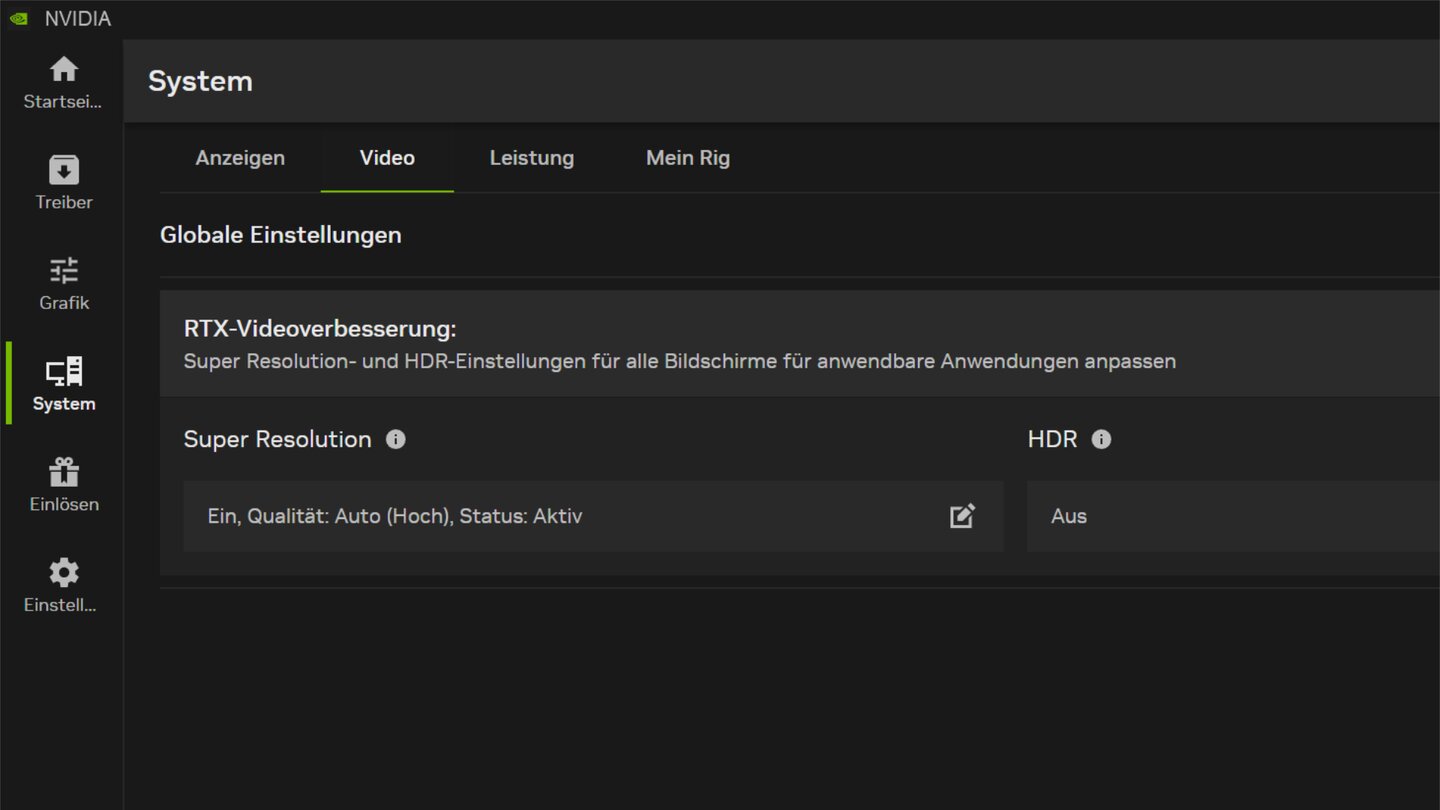Screen dimensions: 1440x810
Task: Open the Einlösen gift icon
Action: 64,472
